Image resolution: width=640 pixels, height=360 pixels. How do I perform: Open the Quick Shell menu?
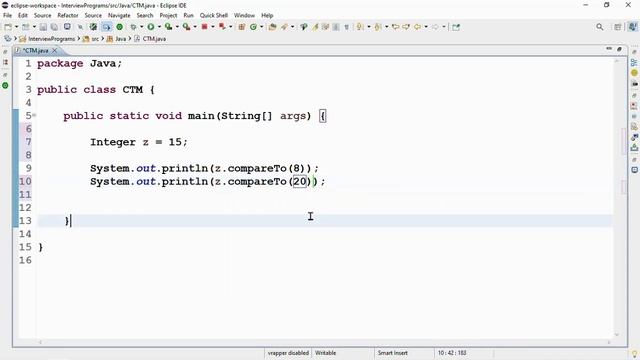tap(213, 16)
